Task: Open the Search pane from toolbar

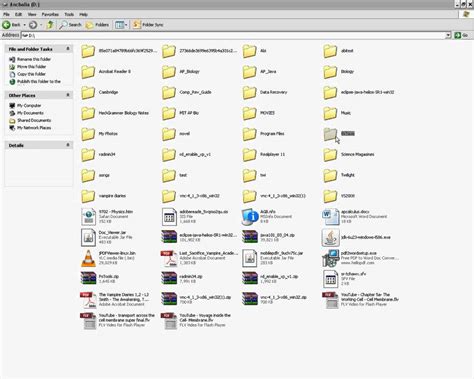Action: pos(70,25)
